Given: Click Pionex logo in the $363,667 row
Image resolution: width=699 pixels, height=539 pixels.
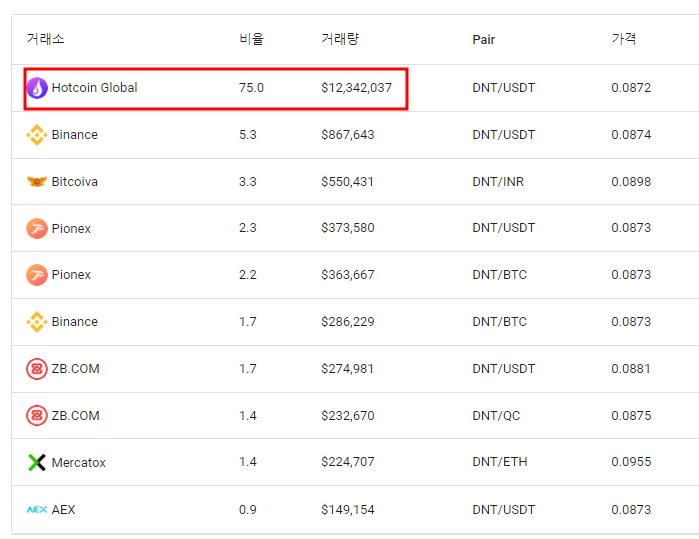Looking at the screenshot, I should (37, 275).
